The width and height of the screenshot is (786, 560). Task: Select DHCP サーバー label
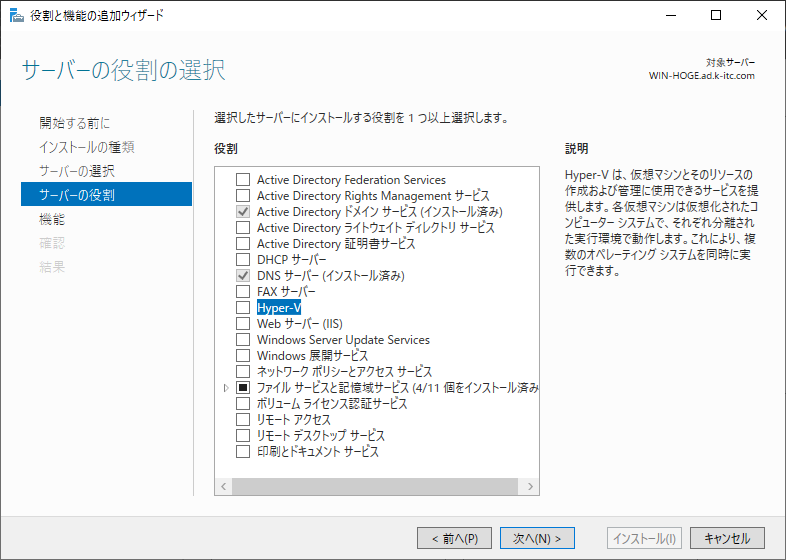[x=291, y=260]
